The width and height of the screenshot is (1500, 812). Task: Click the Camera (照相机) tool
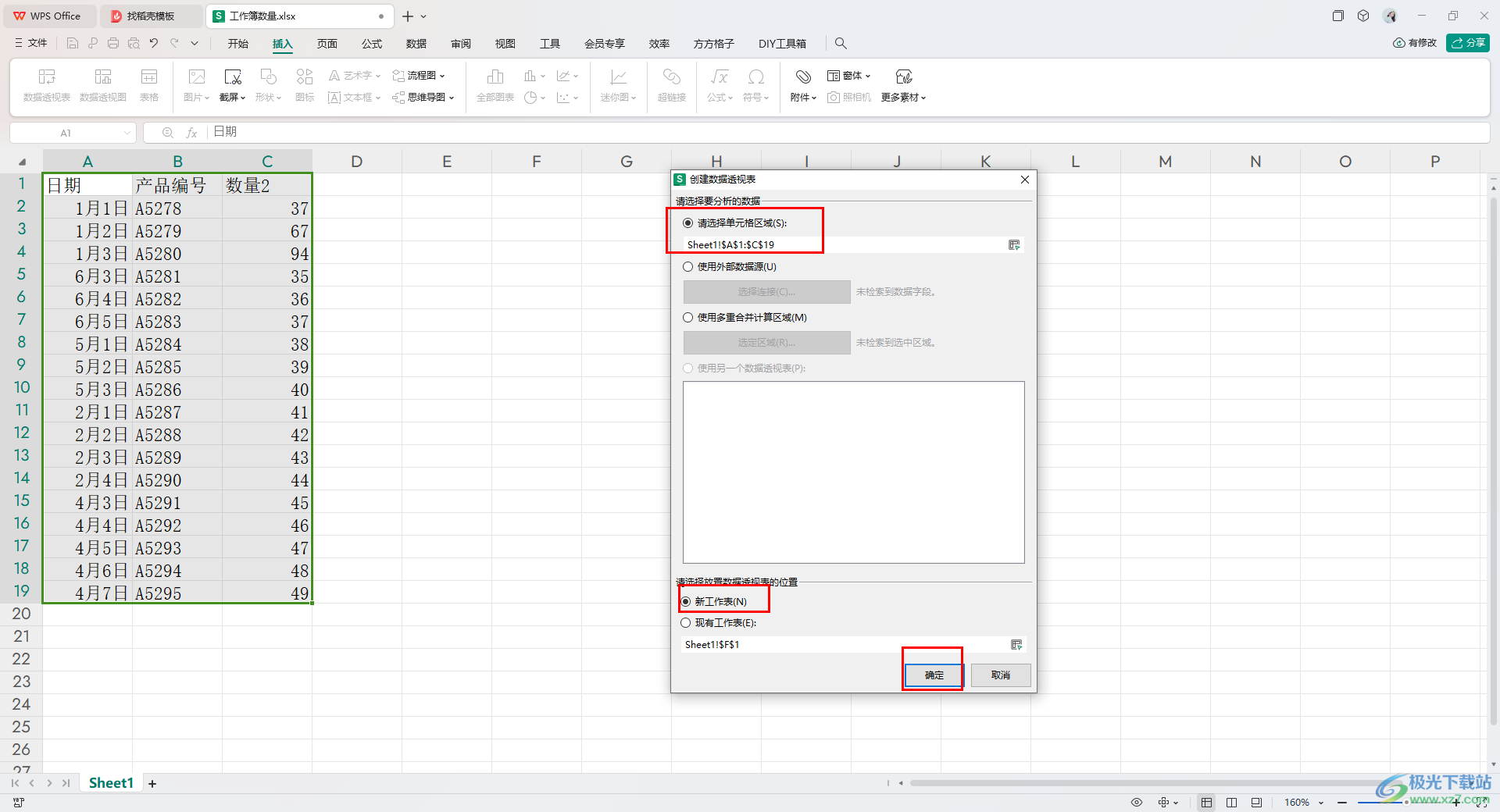click(x=849, y=98)
